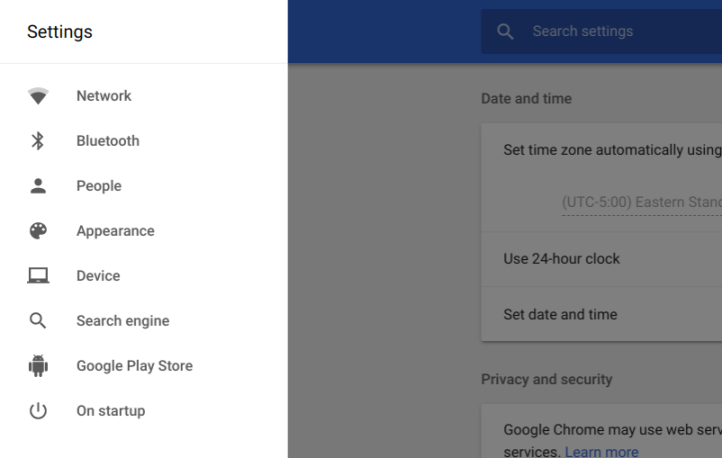Viewport: 722px width, 458px height.
Task: Navigate to the People label in the sidebar
Action: (x=99, y=186)
